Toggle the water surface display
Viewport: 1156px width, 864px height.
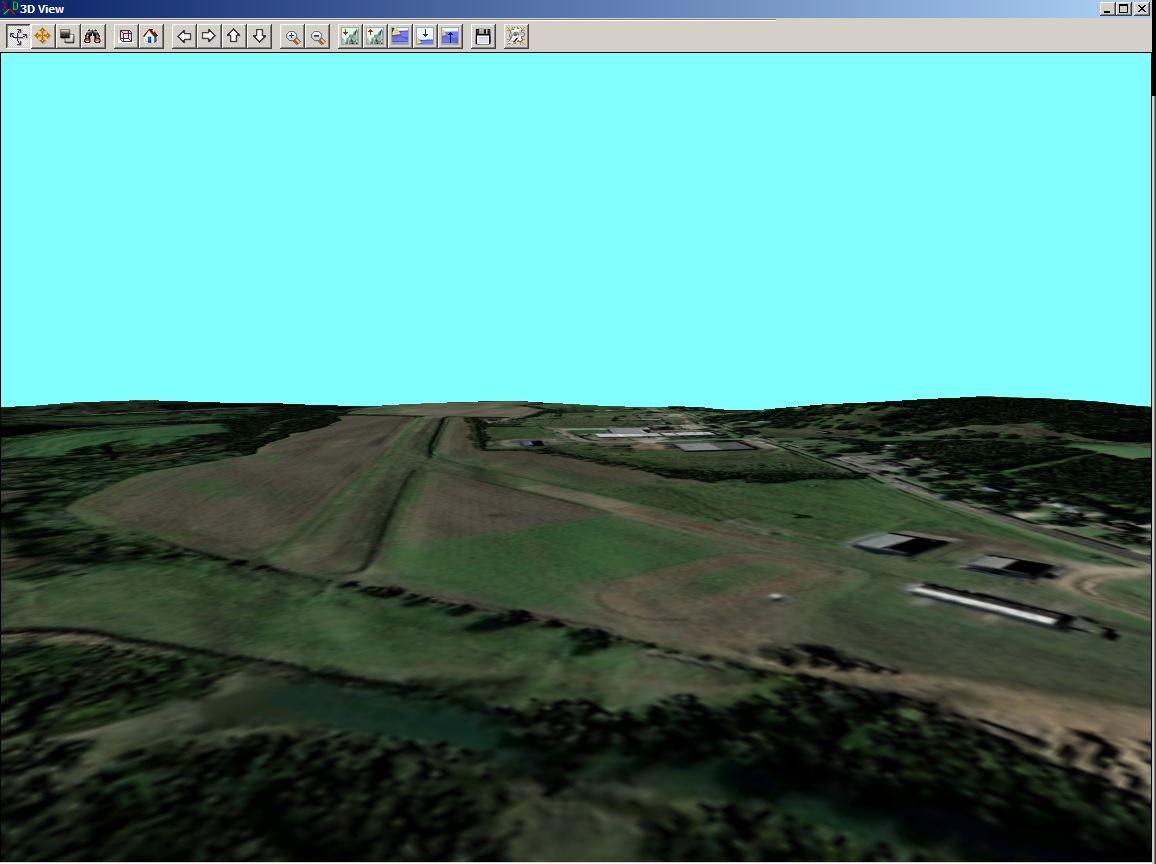point(398,36)
